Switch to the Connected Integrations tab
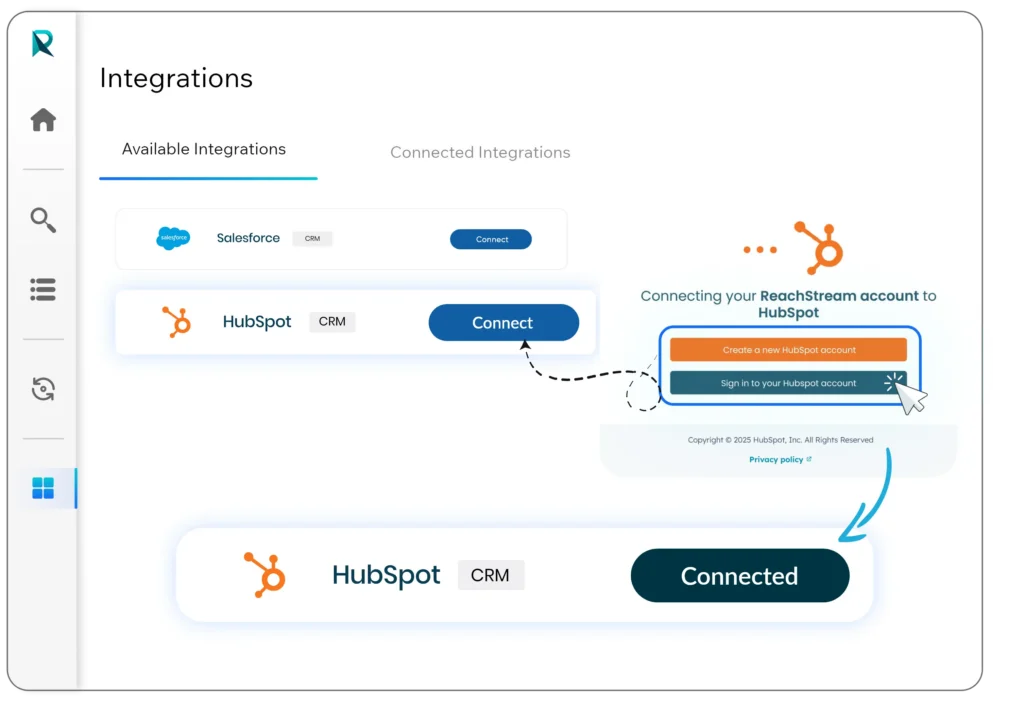Viewport: 1024px width, 702px height. [x=480, y=152]
